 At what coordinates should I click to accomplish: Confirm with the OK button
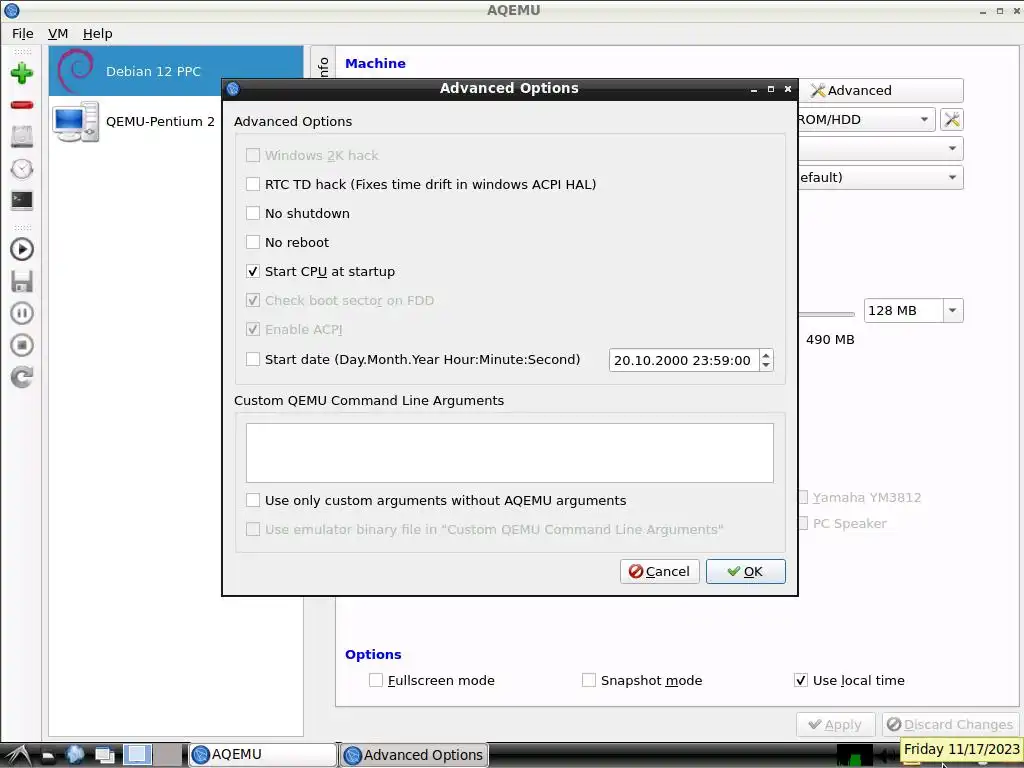(745, 571)
